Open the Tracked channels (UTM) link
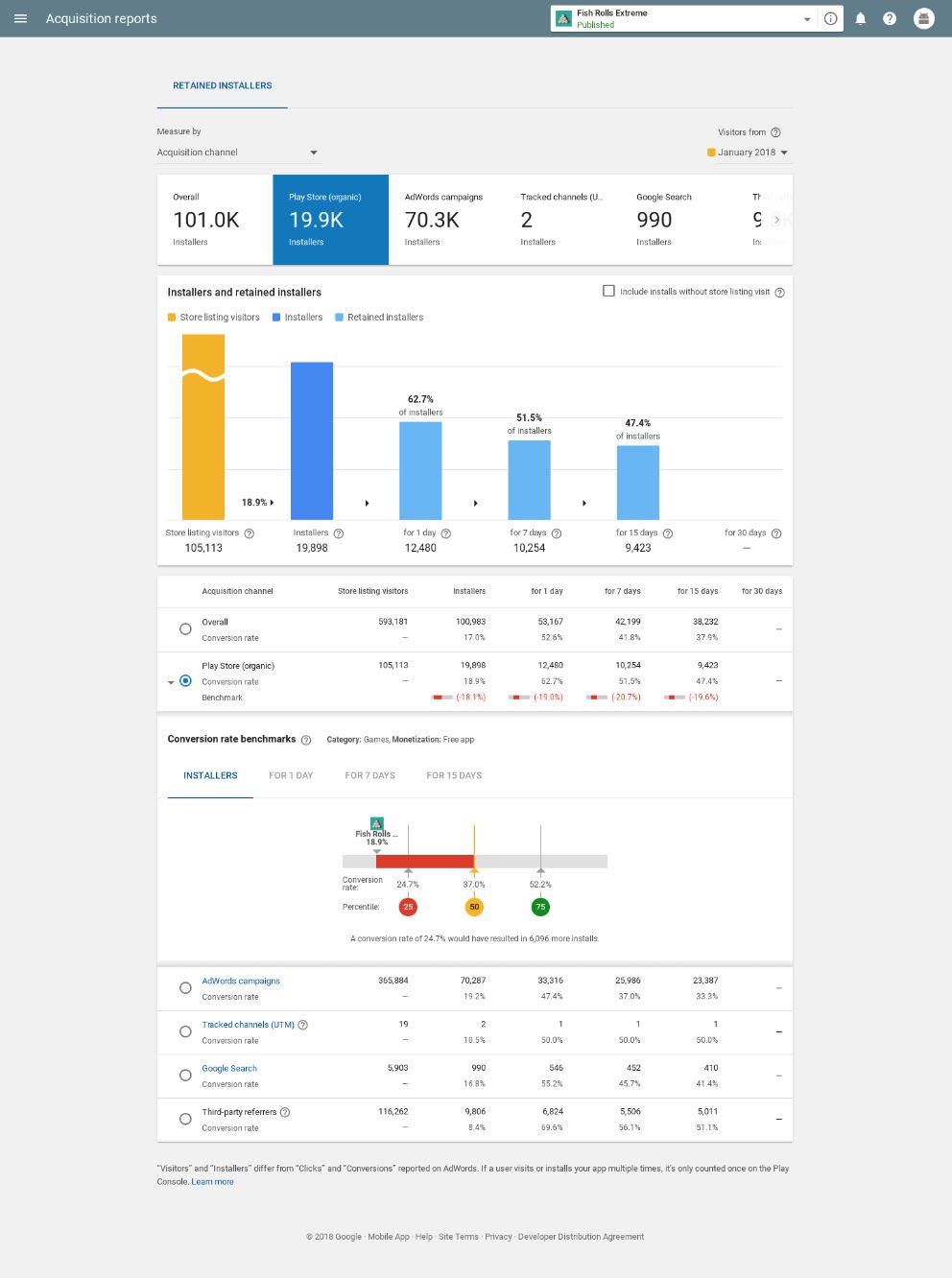The height and width of the screenshot is (1278, 952). pos(248,1025)
